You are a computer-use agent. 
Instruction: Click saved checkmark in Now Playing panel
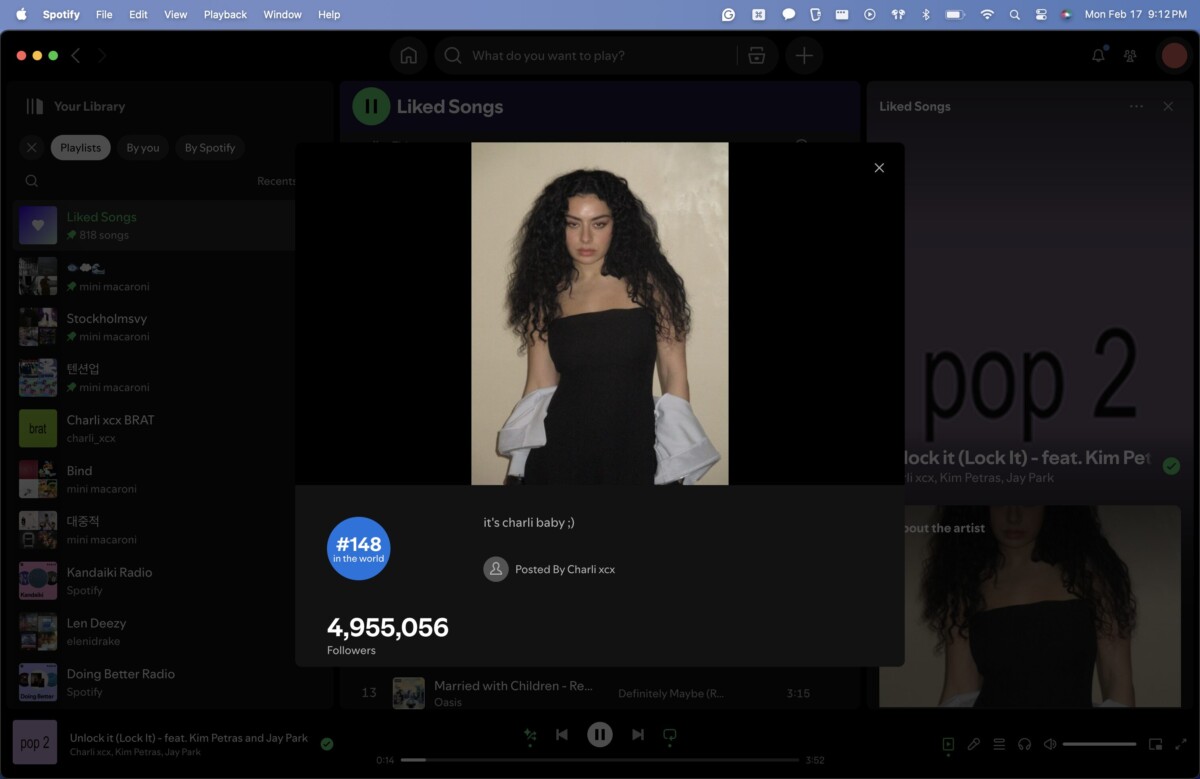[1171, 465]
